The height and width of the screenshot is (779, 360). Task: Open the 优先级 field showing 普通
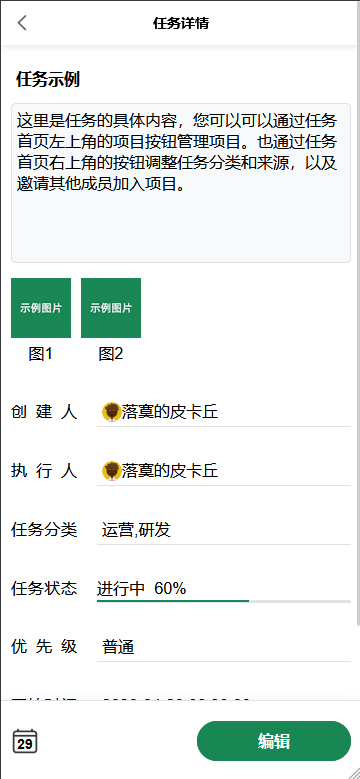(224, 647)
